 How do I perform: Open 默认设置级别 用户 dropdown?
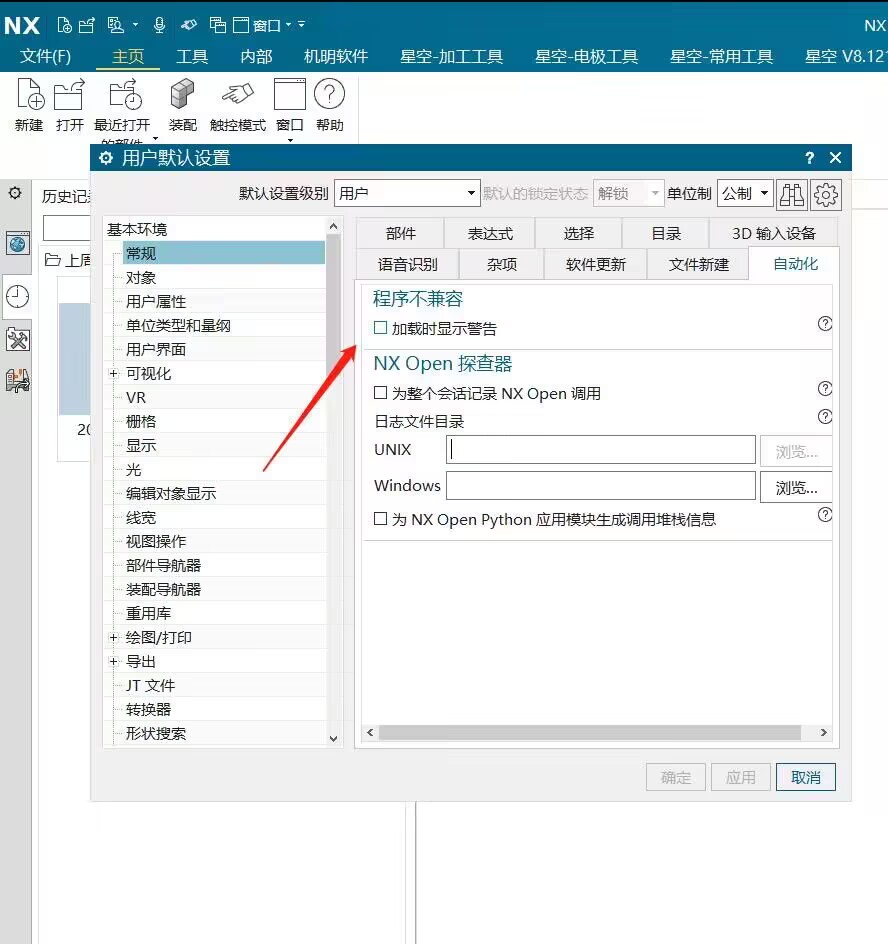tap(407, 193)
